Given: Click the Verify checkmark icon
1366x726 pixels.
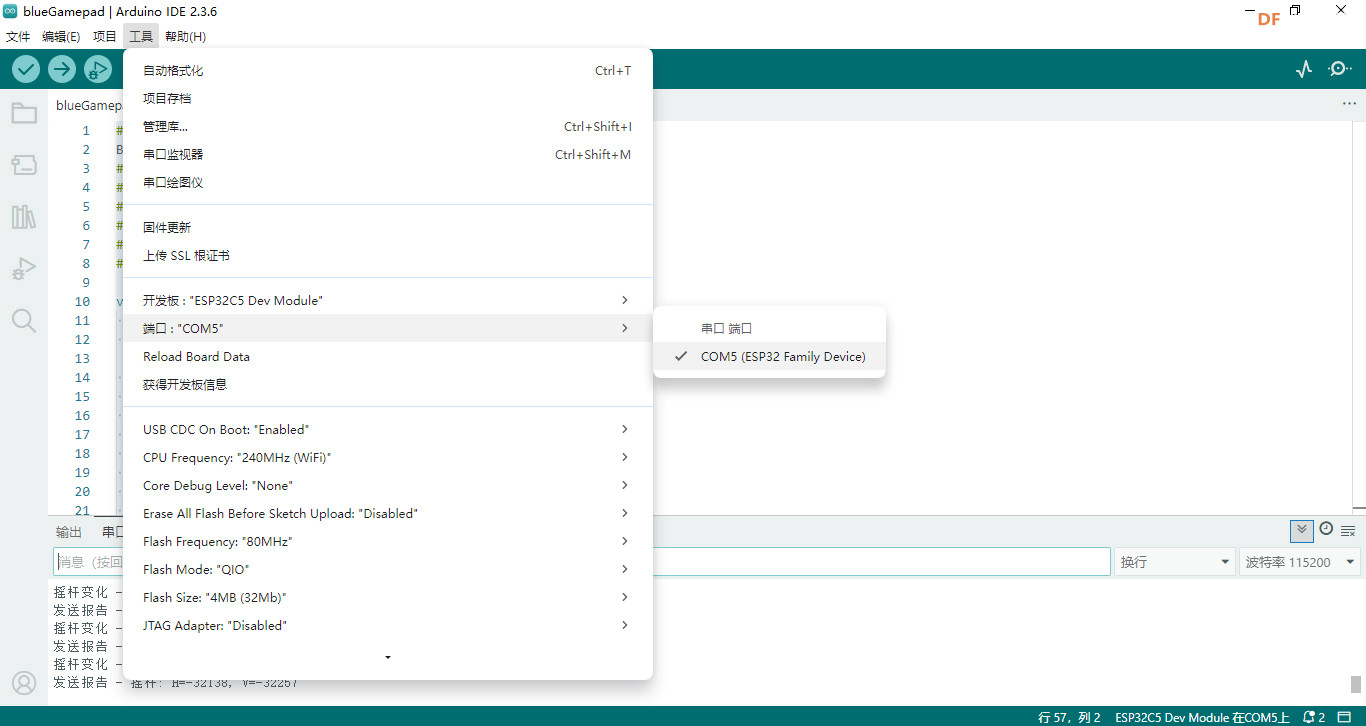Looking at the screenshot, I should [26, 69].
